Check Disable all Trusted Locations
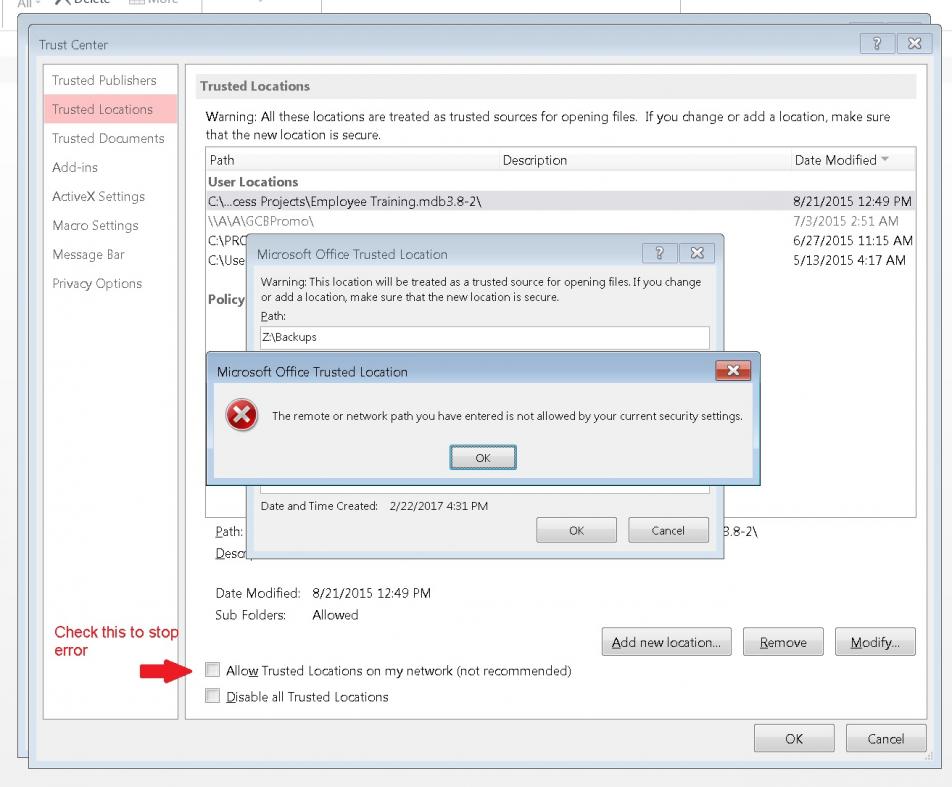Viewport: 952px width, 787px height. pyautogui.click(x=212, y=694)
